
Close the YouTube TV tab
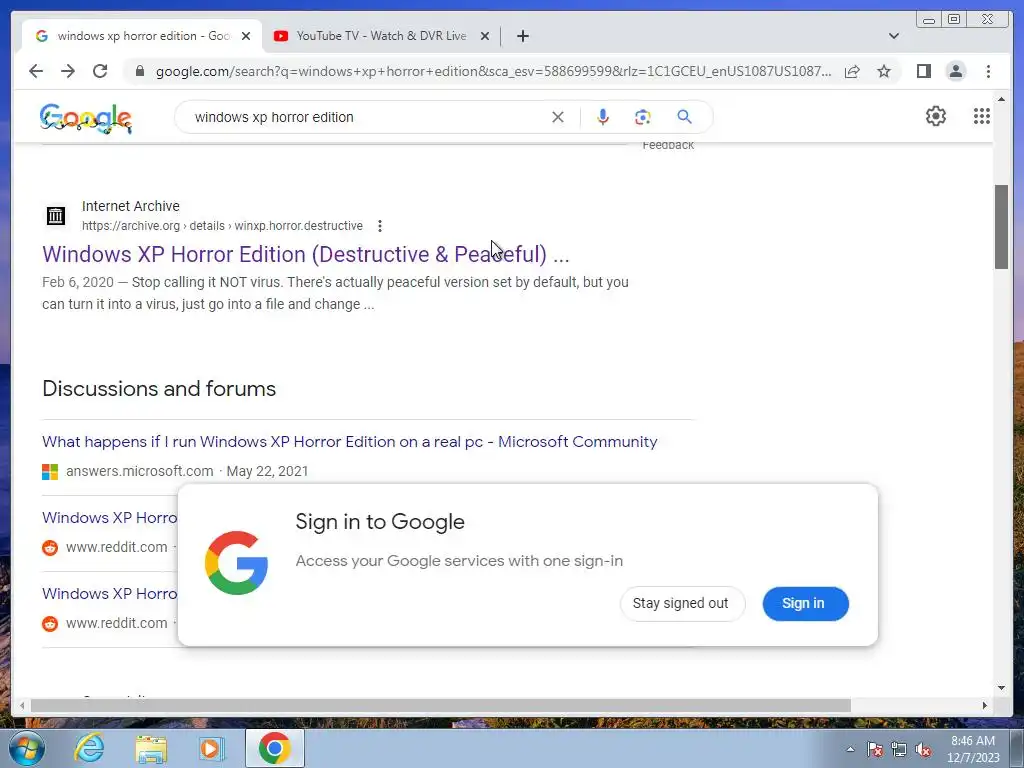click(485, 36)
